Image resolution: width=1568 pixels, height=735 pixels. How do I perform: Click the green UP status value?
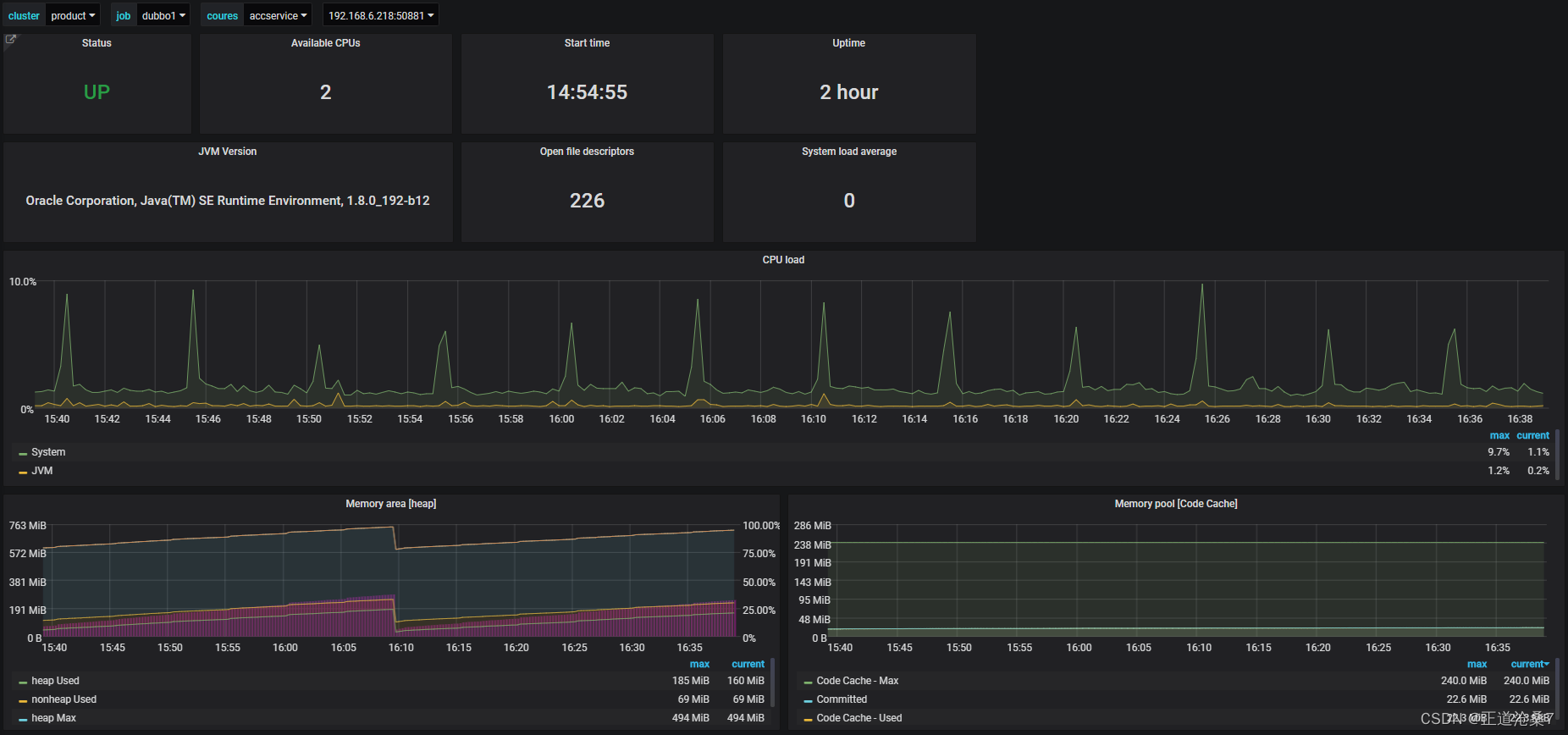pyautogui.click(x=97, y=92)
